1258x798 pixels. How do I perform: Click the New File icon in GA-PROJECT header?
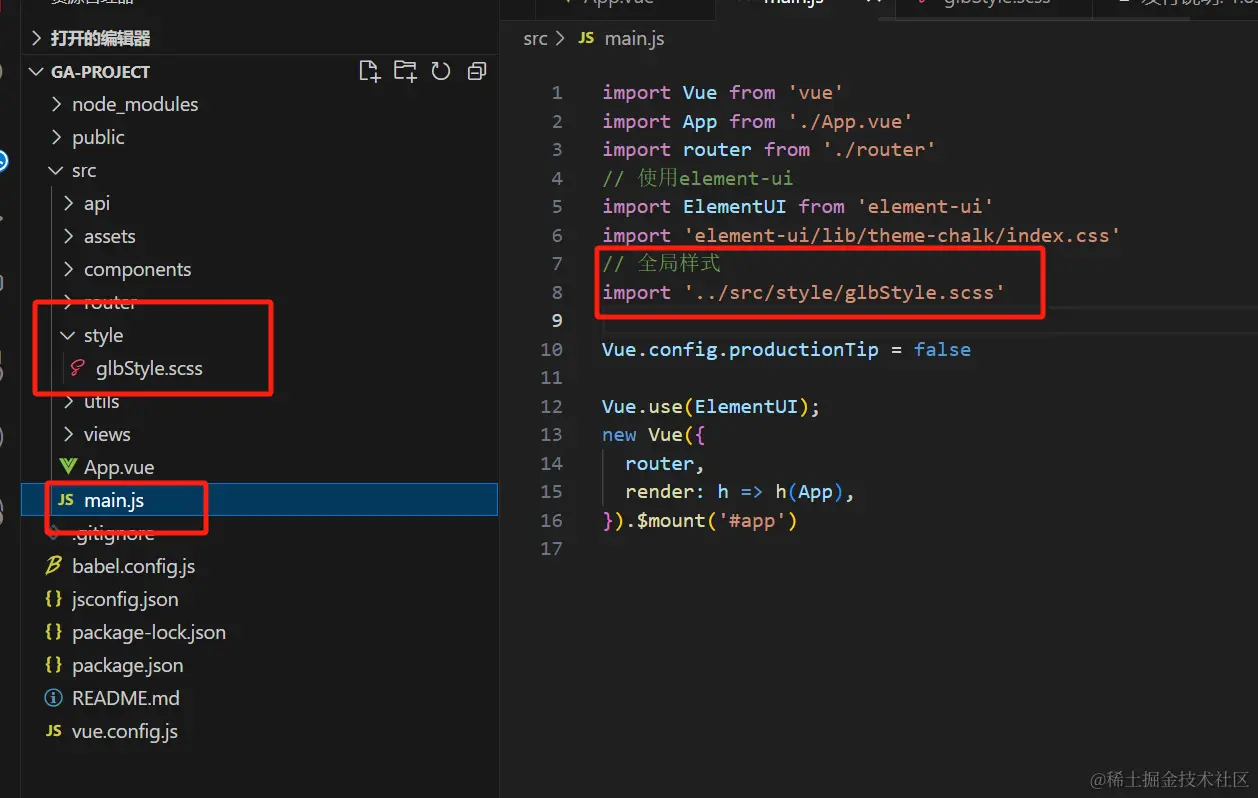(x=370, y=71)
